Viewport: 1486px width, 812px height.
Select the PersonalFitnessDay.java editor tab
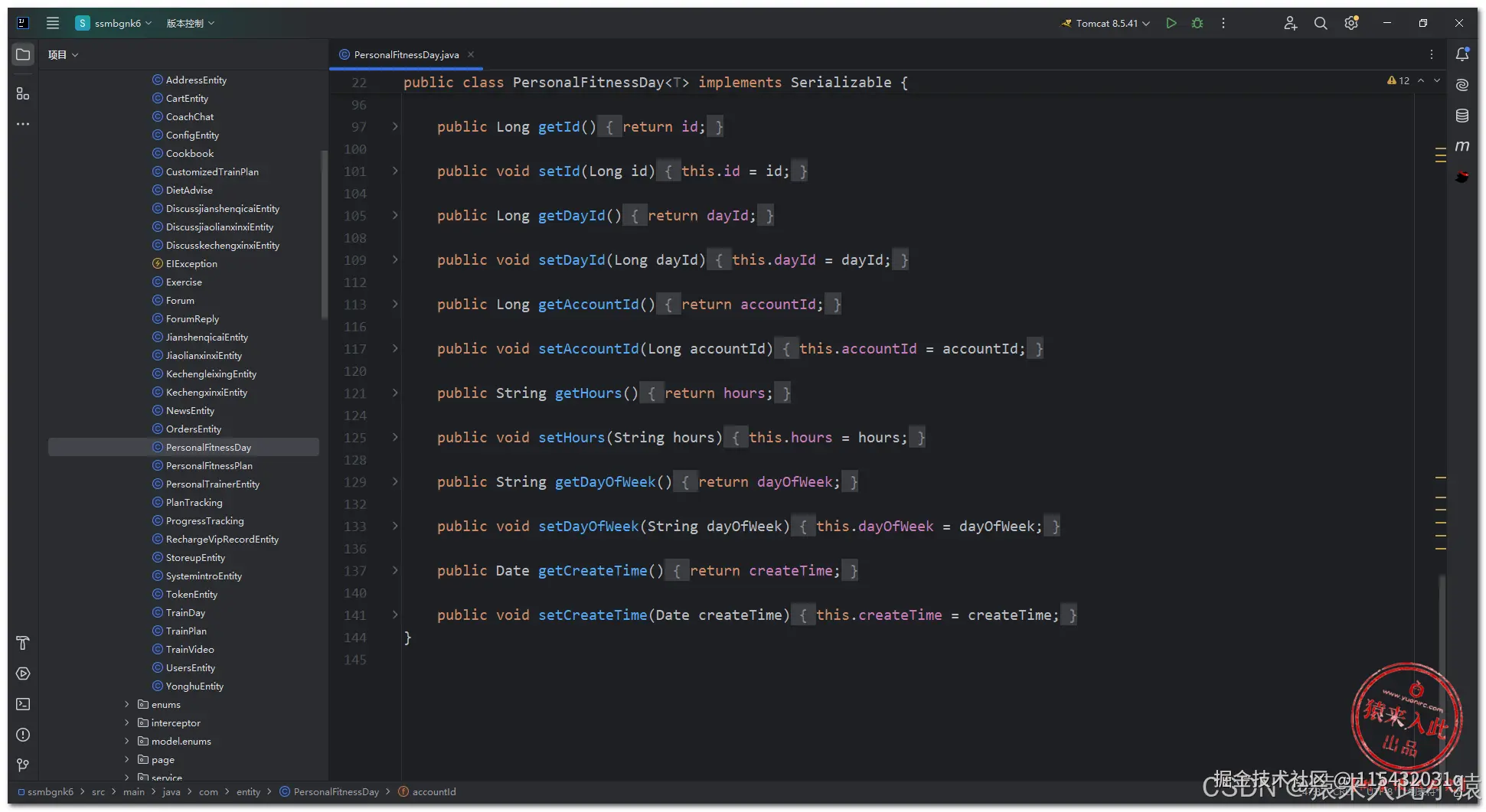pos(407,54)
